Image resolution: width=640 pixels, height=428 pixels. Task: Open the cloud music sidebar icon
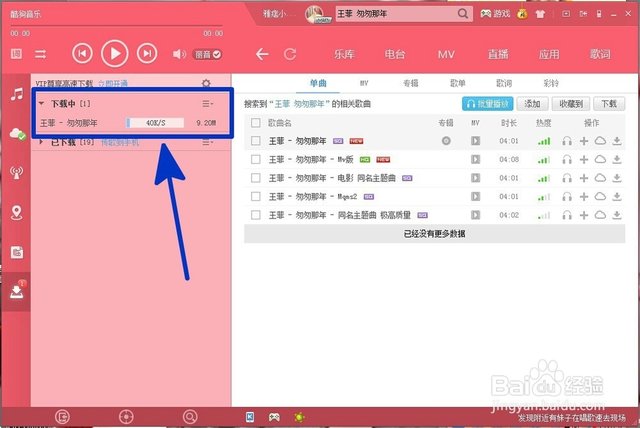(18, 133)
